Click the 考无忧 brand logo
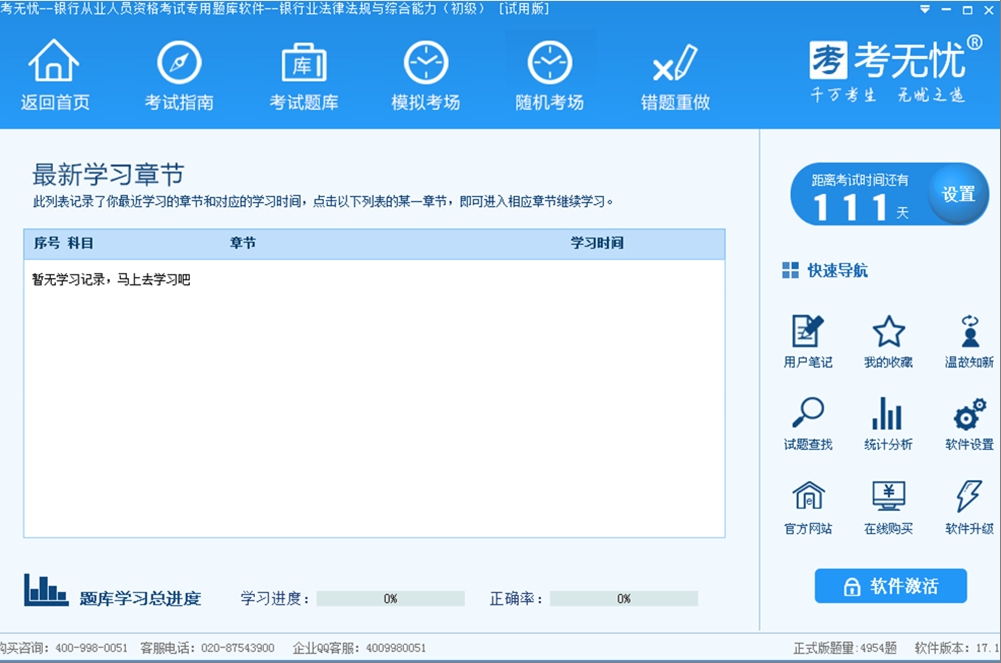Image resolution: width=1001 pixels, height=663 pixels. [896, 70]
